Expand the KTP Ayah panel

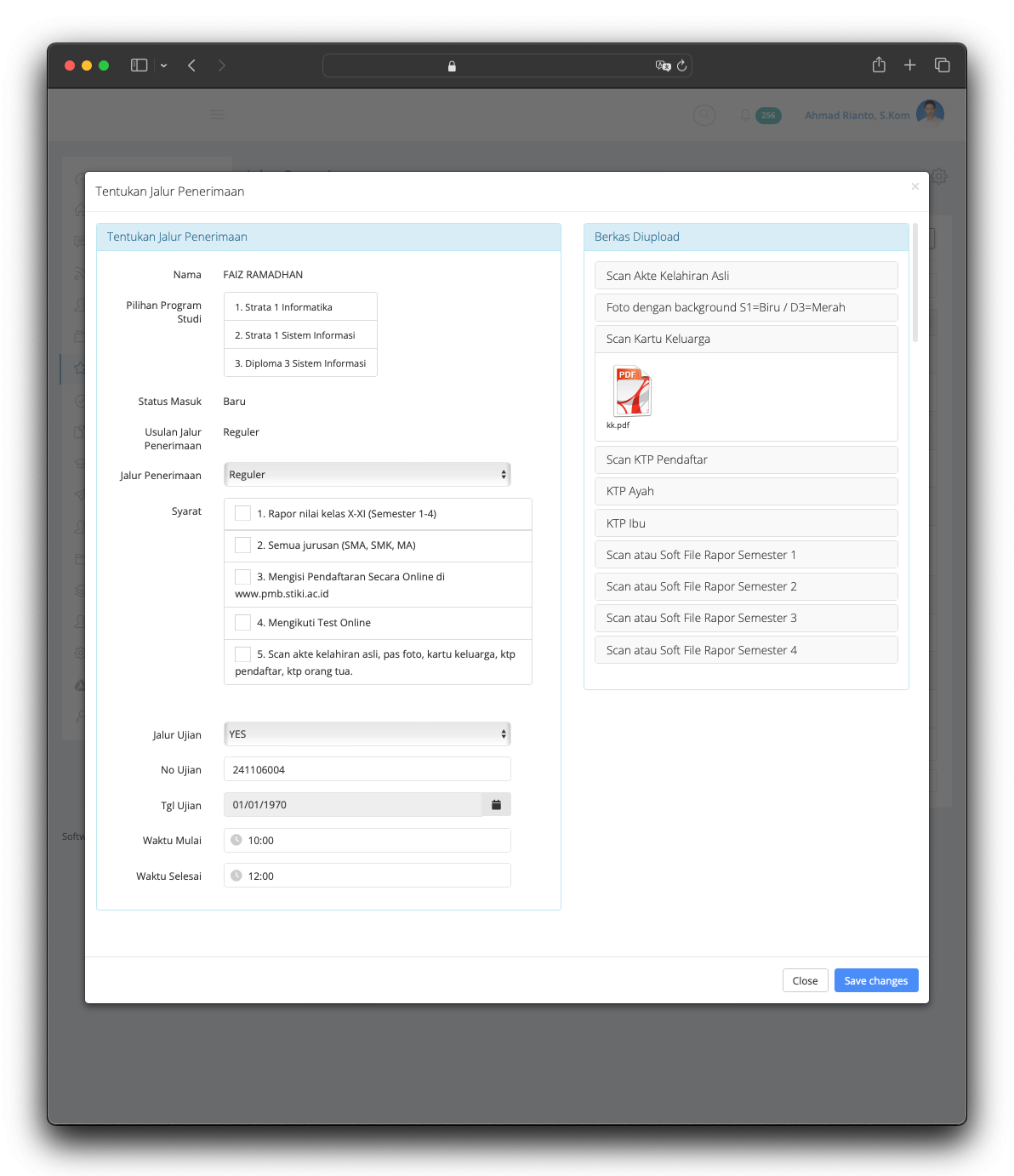coord(745,491)
